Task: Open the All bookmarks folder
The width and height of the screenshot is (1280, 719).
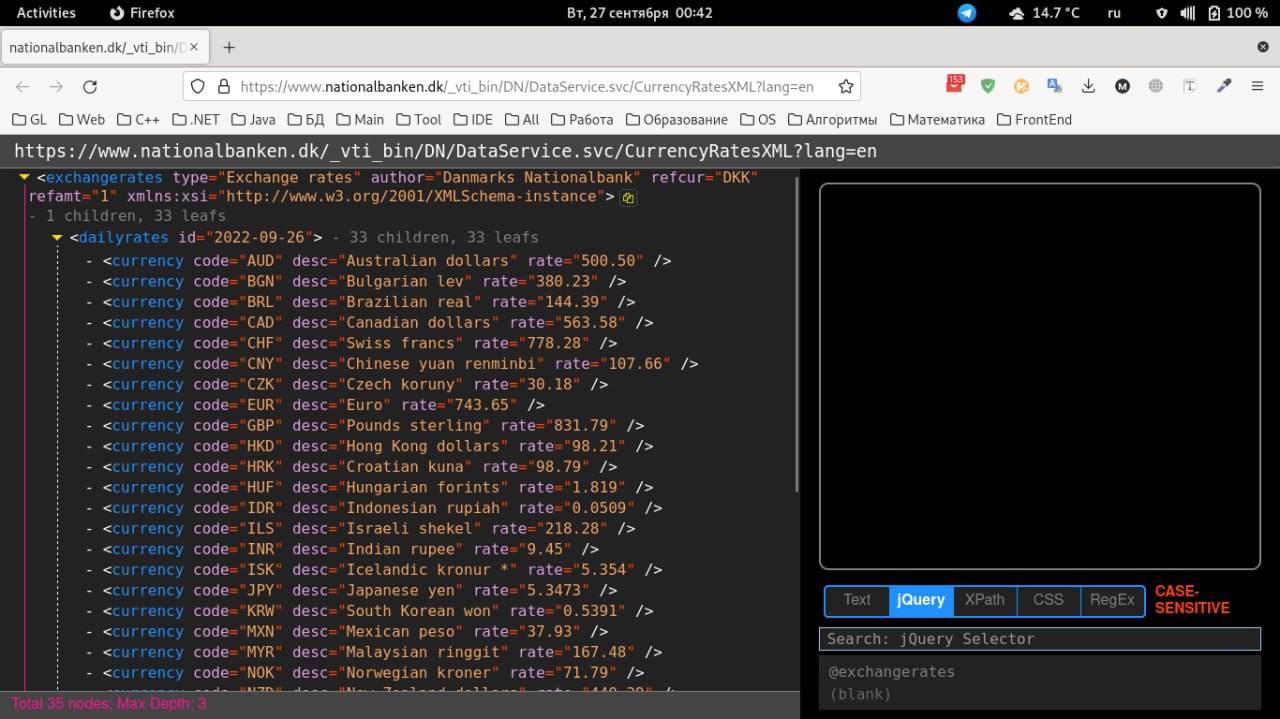Action: tap(522, 119)
